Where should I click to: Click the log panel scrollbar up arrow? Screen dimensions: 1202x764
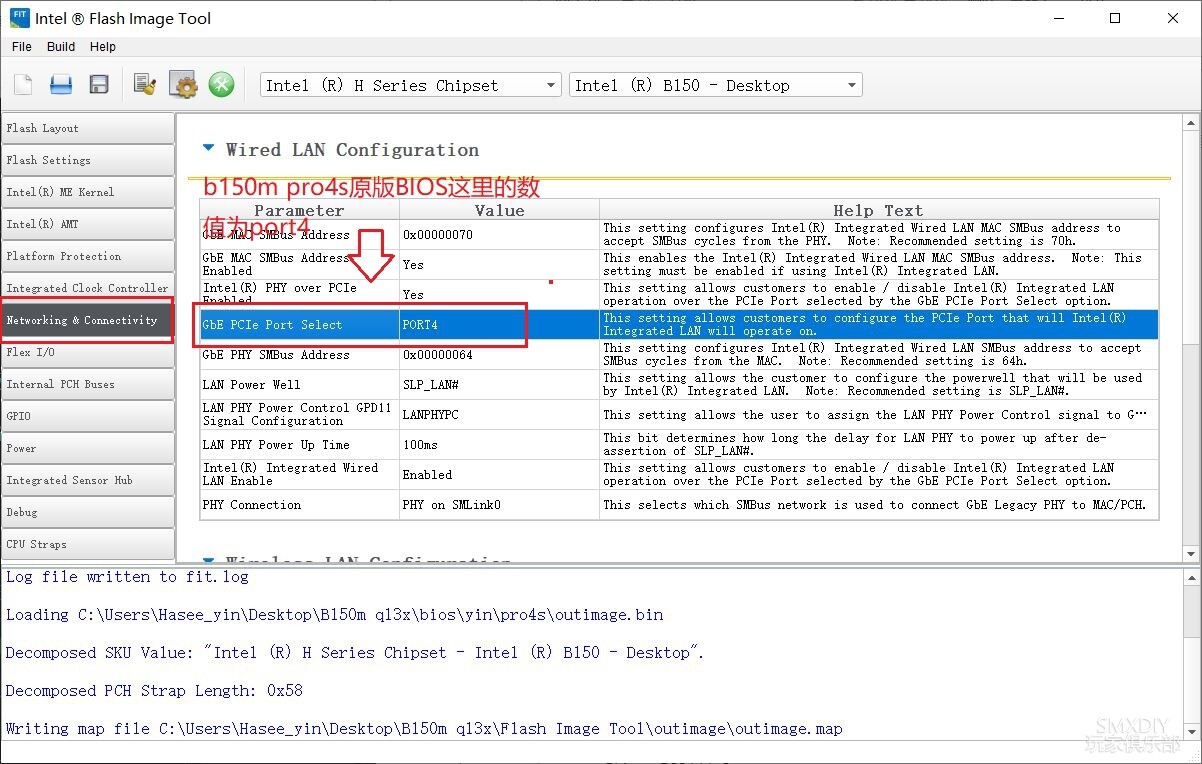[1190, 578]
